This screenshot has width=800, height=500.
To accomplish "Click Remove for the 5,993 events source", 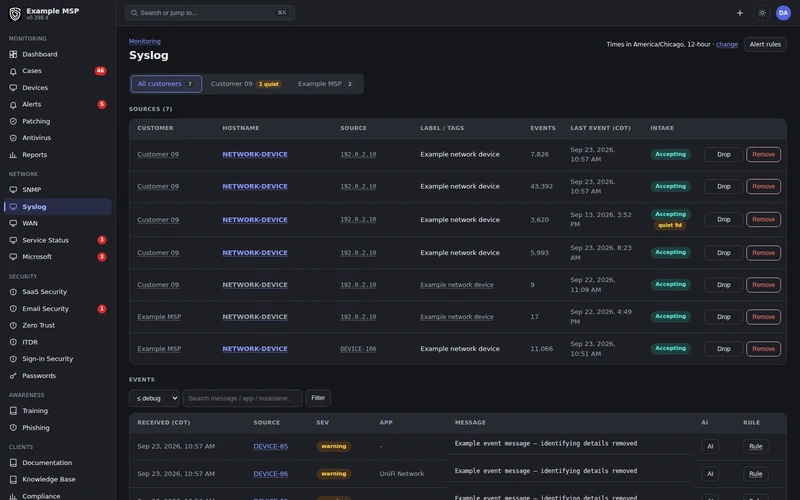I will [763, 253].
